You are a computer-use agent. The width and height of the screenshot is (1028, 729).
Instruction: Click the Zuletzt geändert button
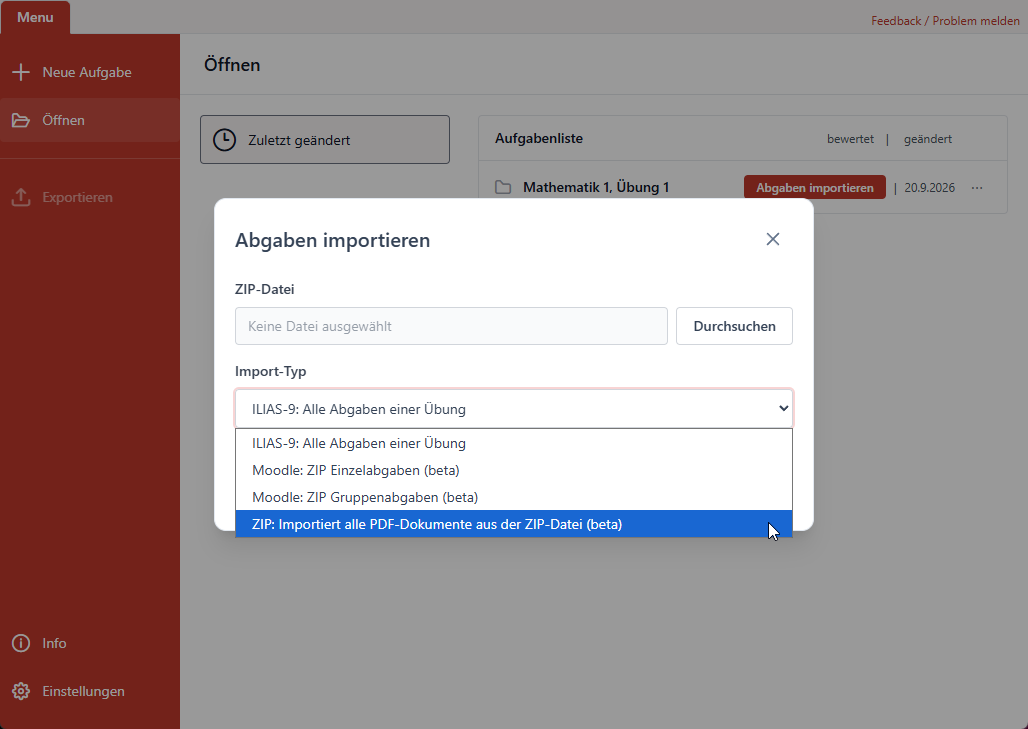(x=325, y=140)
